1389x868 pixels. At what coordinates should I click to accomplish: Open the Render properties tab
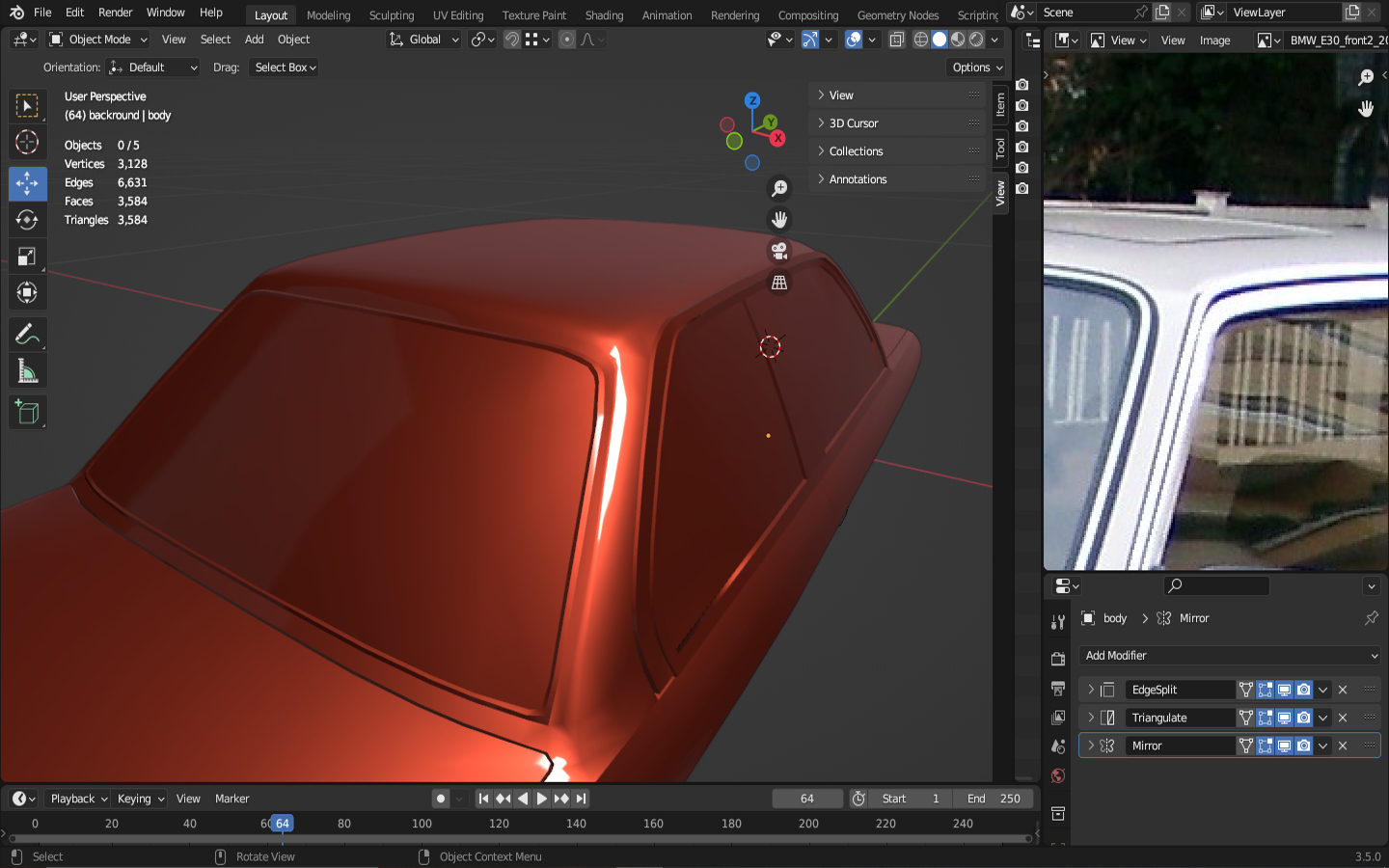pos(1058,659)
